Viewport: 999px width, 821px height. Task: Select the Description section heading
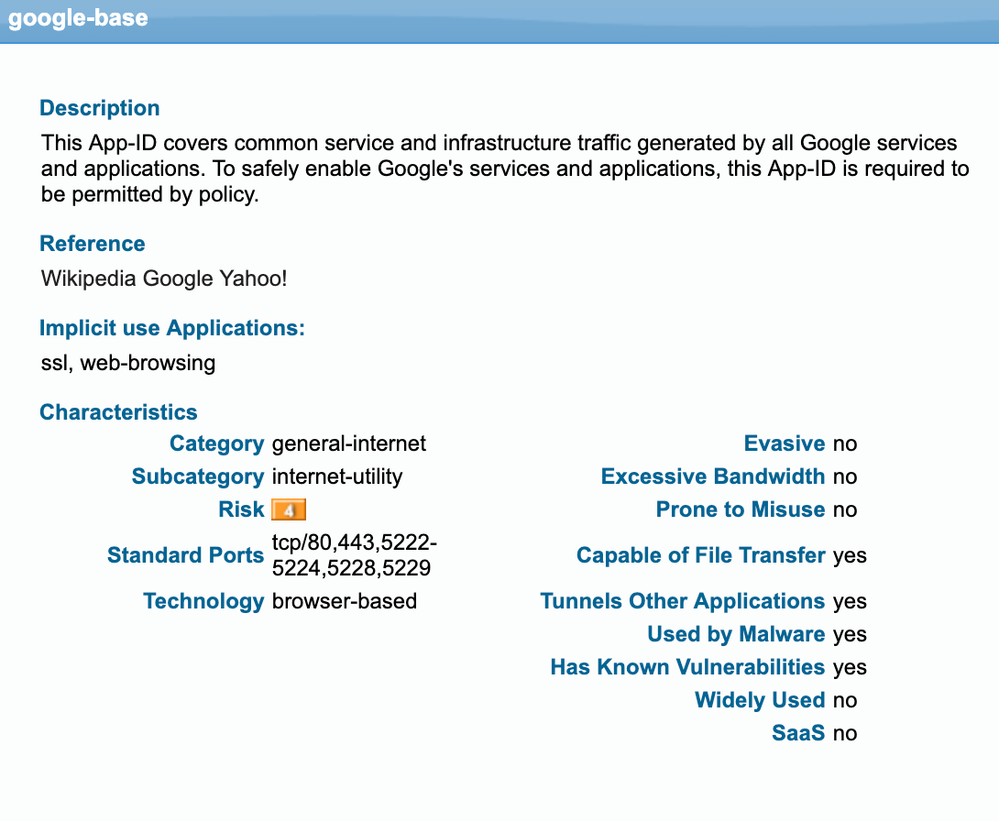[x=99, y=108]
